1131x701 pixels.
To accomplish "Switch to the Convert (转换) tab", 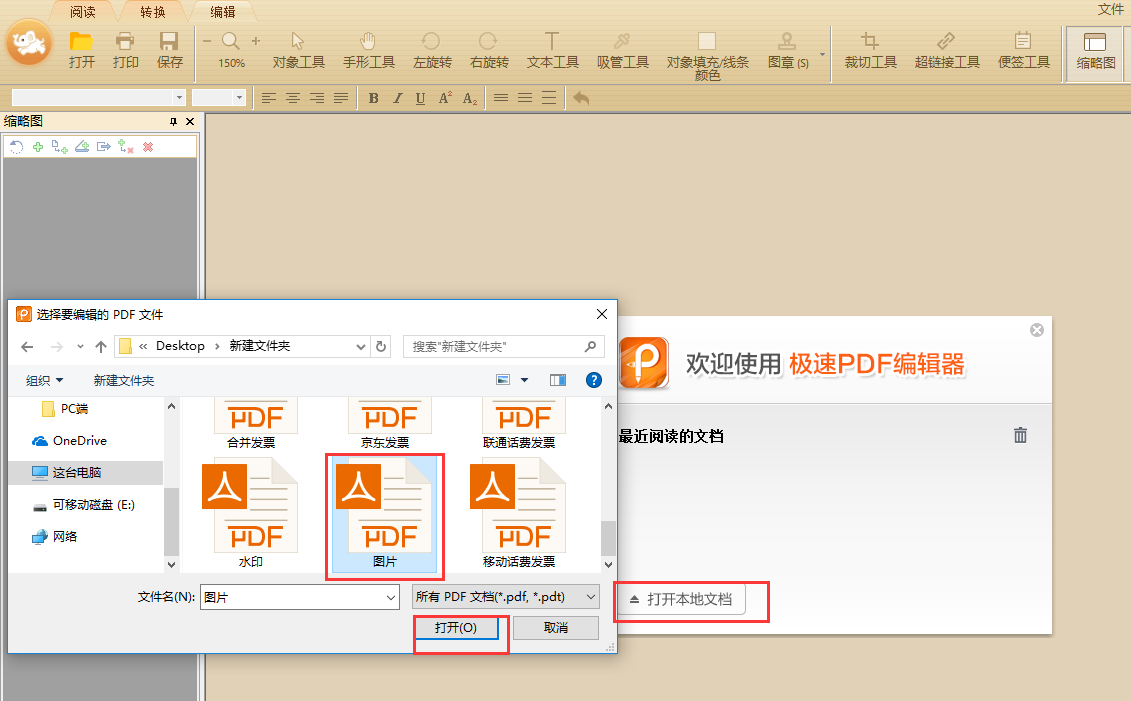I will (153, 12).
